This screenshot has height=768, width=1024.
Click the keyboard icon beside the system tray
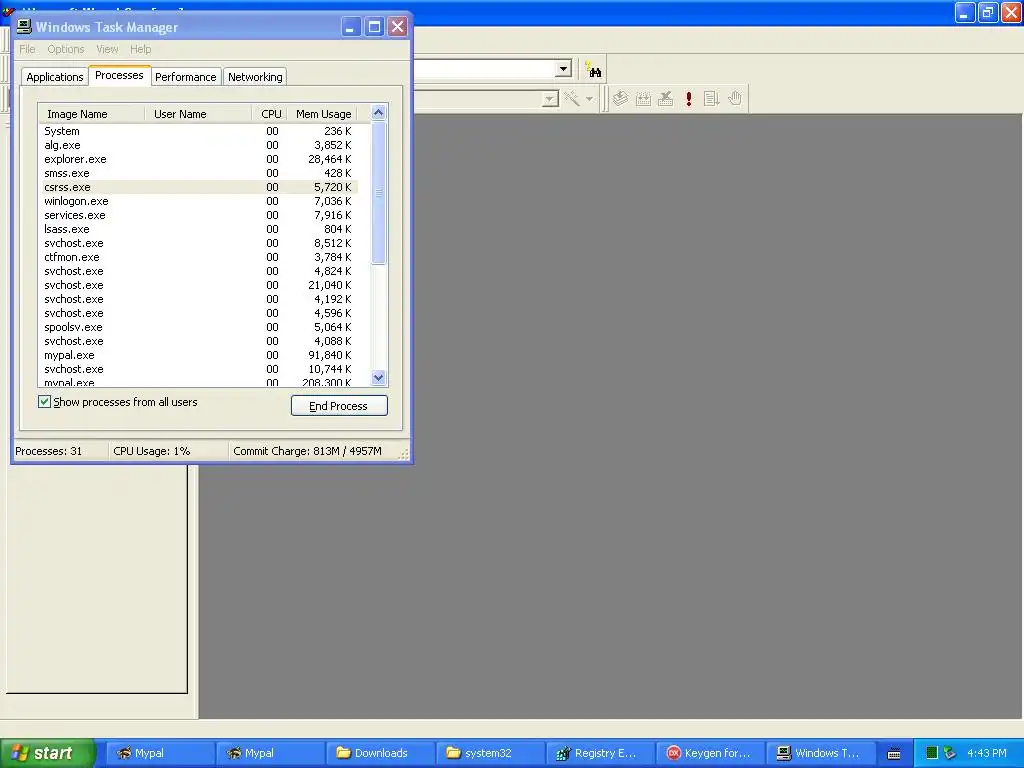[x=894, y=754]
